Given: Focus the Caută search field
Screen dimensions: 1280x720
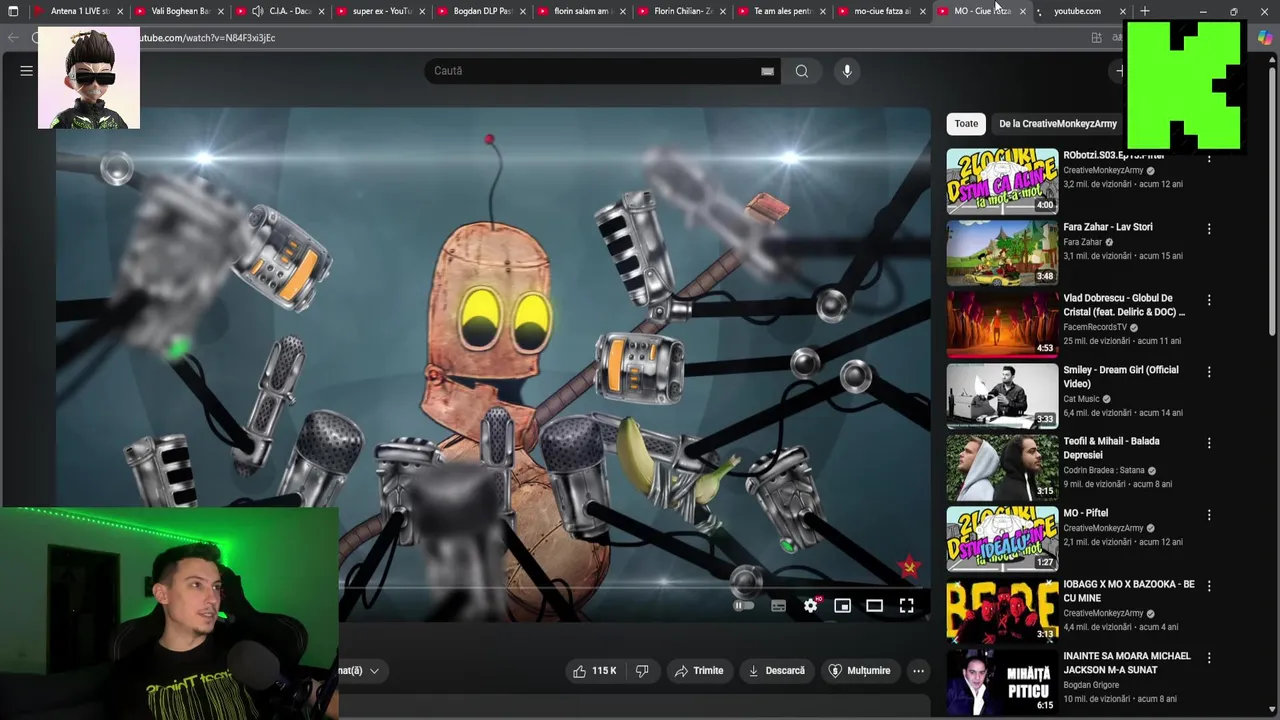Looking at the screenshot, I should [x=593, y=71].
